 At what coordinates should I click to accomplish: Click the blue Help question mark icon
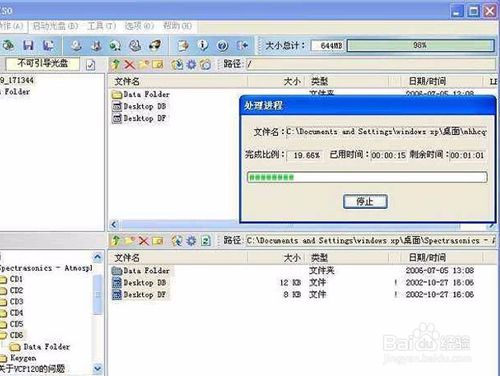tap(222, 45)
